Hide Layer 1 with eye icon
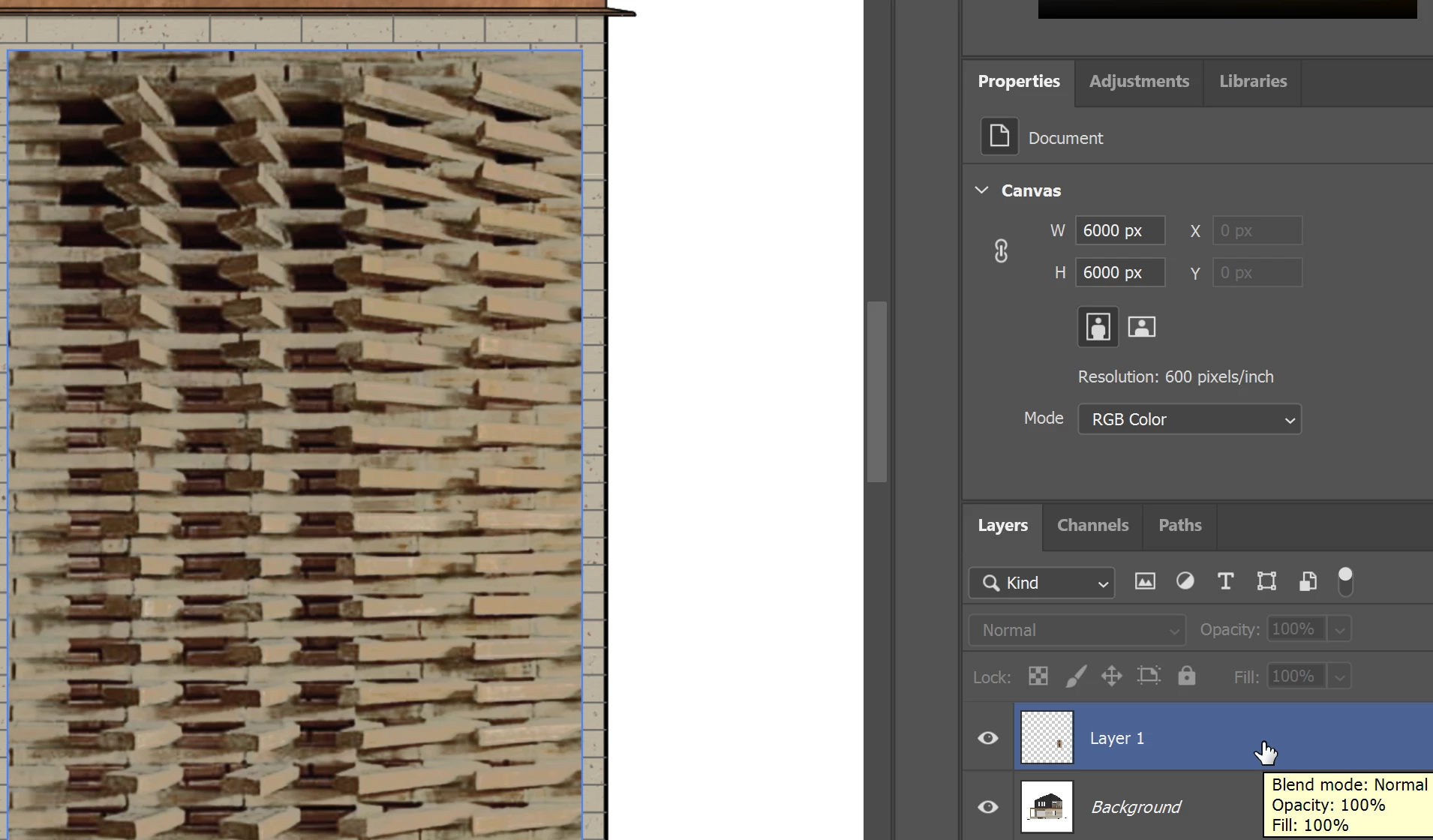The width and height of the screenshot is (1433, 840). tap(988, 738)
